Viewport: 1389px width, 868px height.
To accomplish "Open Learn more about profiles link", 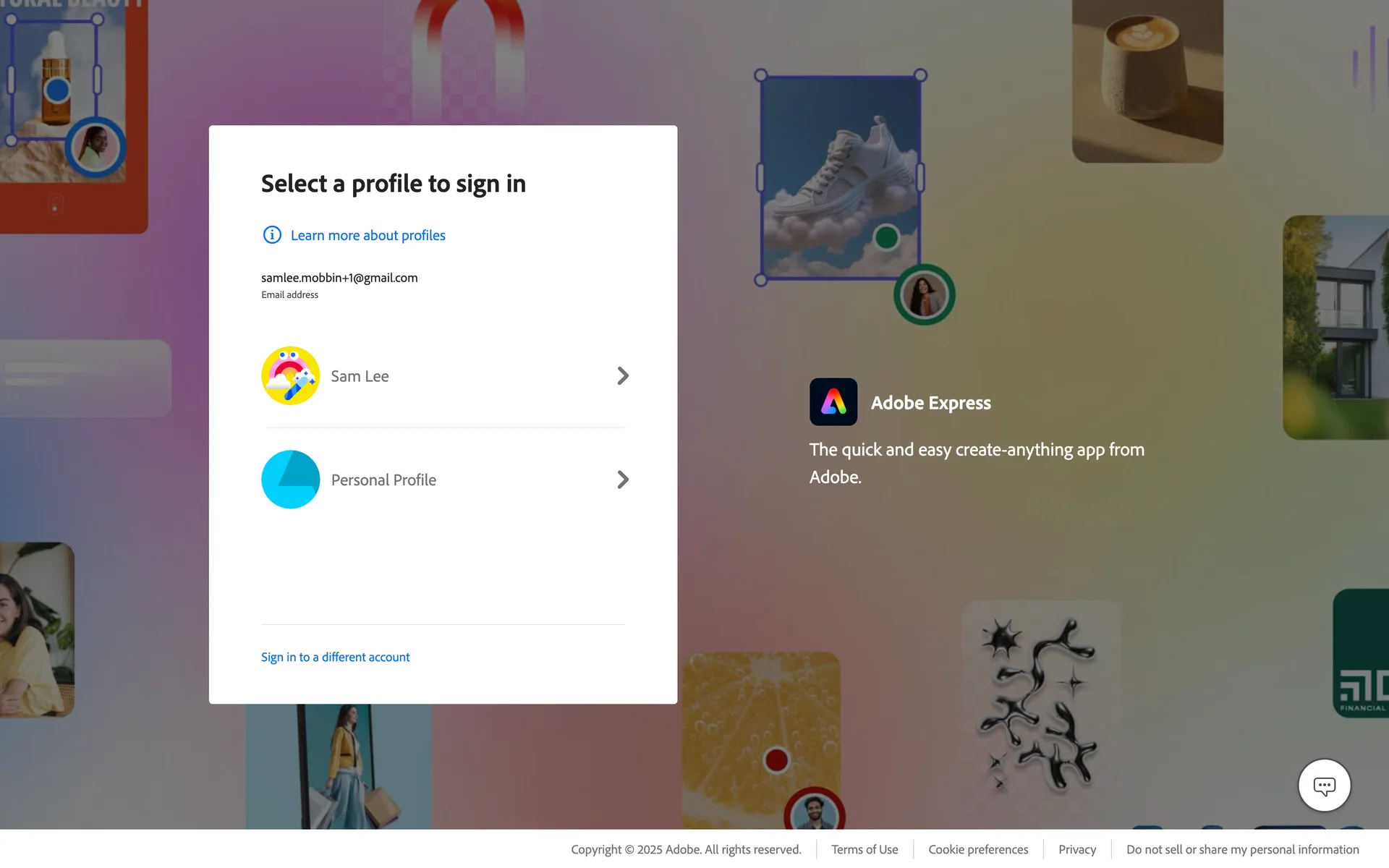I will point(368,235).
